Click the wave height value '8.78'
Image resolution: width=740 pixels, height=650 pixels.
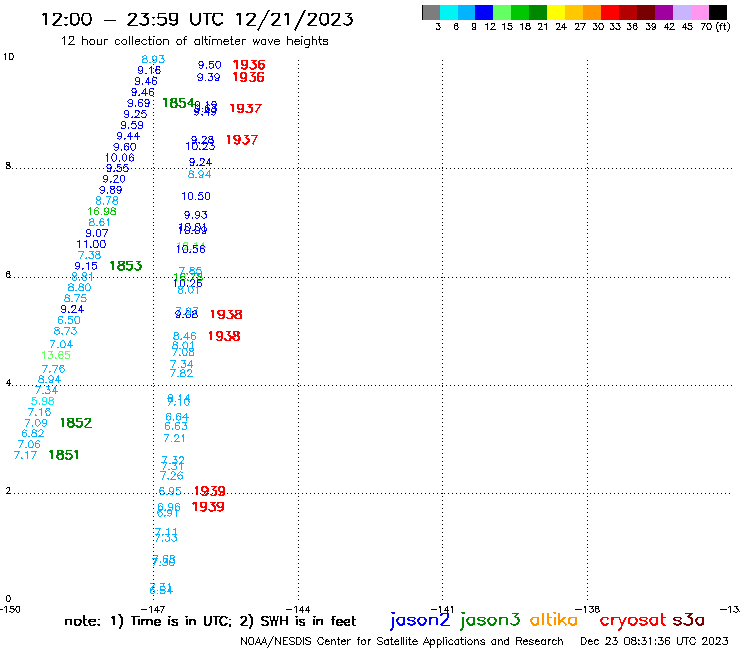[107, 201]
